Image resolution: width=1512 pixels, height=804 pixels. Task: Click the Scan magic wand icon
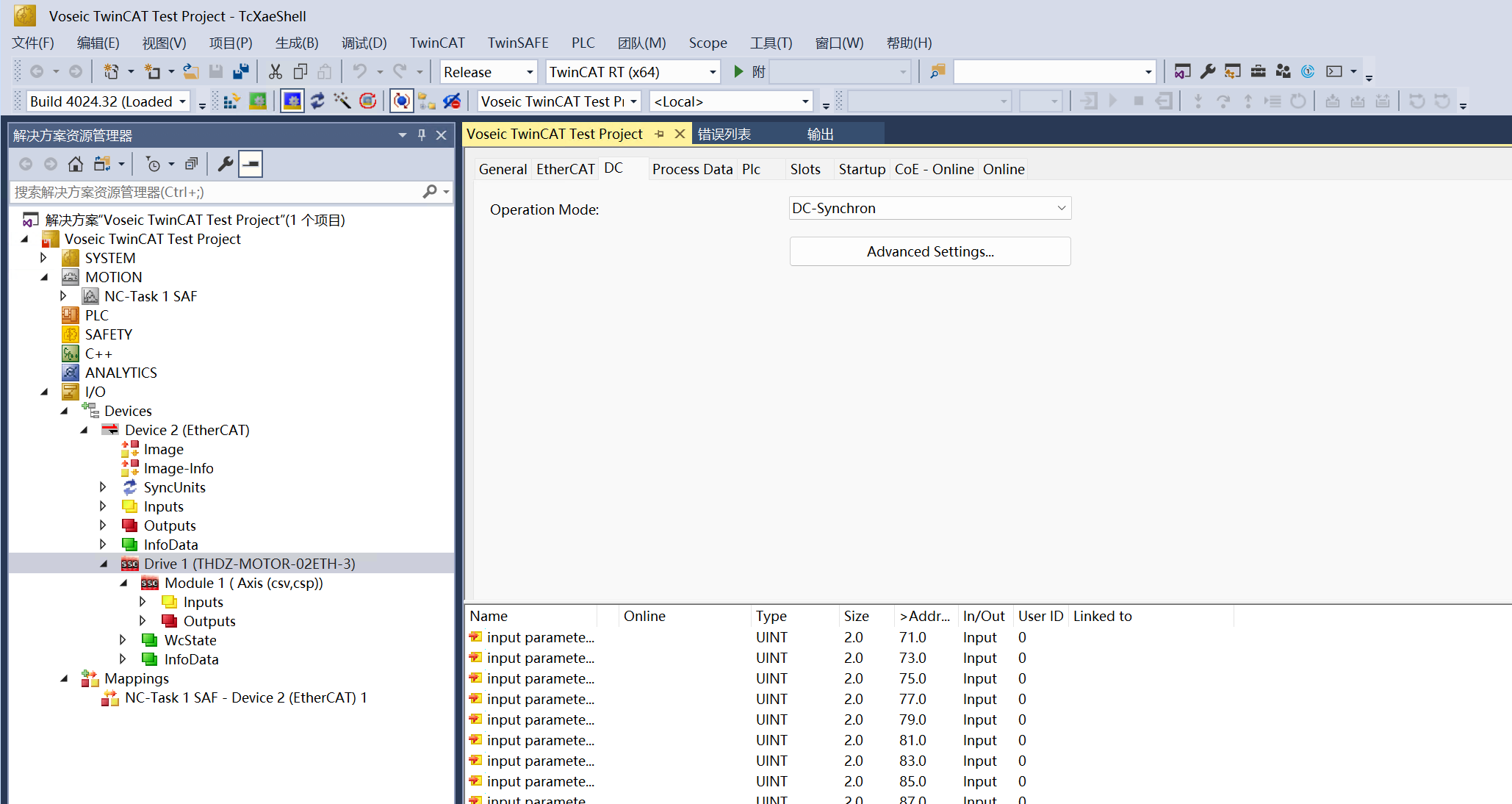pos(342,101)
